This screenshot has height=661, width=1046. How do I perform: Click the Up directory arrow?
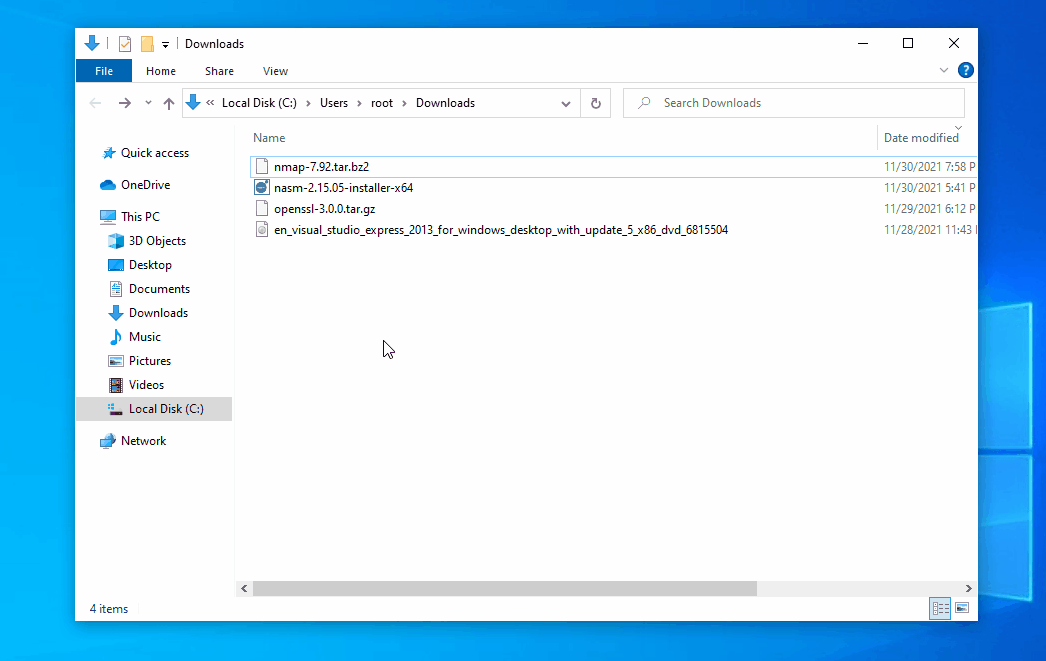pos(168,103)
